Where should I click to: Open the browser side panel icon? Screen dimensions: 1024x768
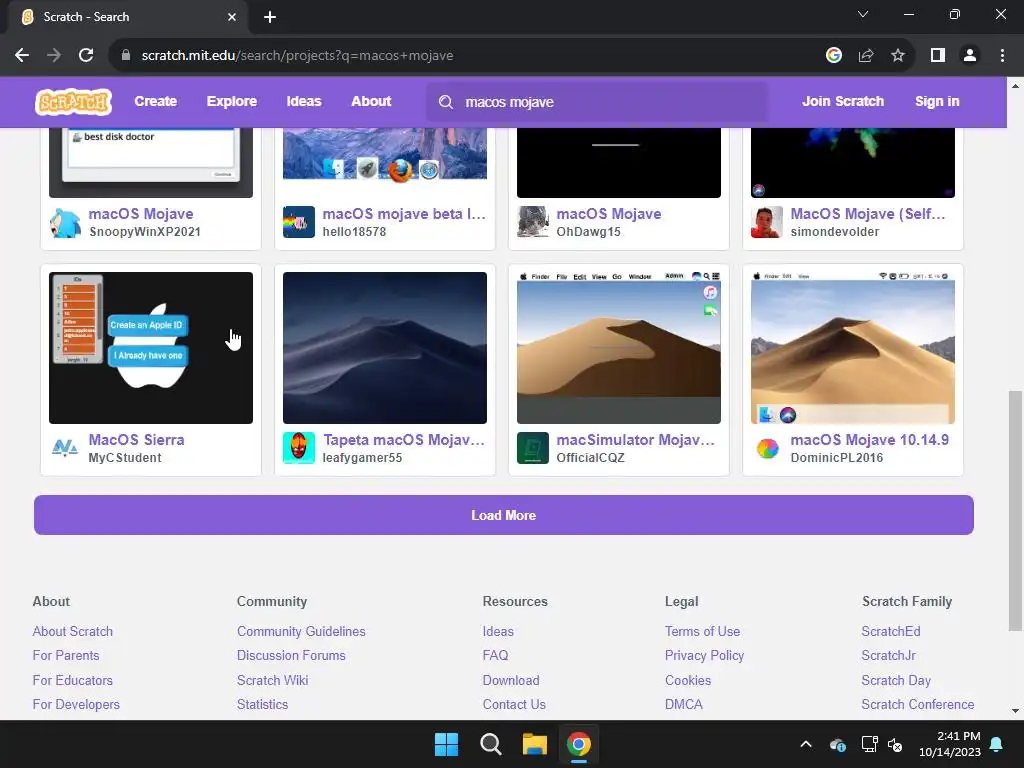pos(938,56)
